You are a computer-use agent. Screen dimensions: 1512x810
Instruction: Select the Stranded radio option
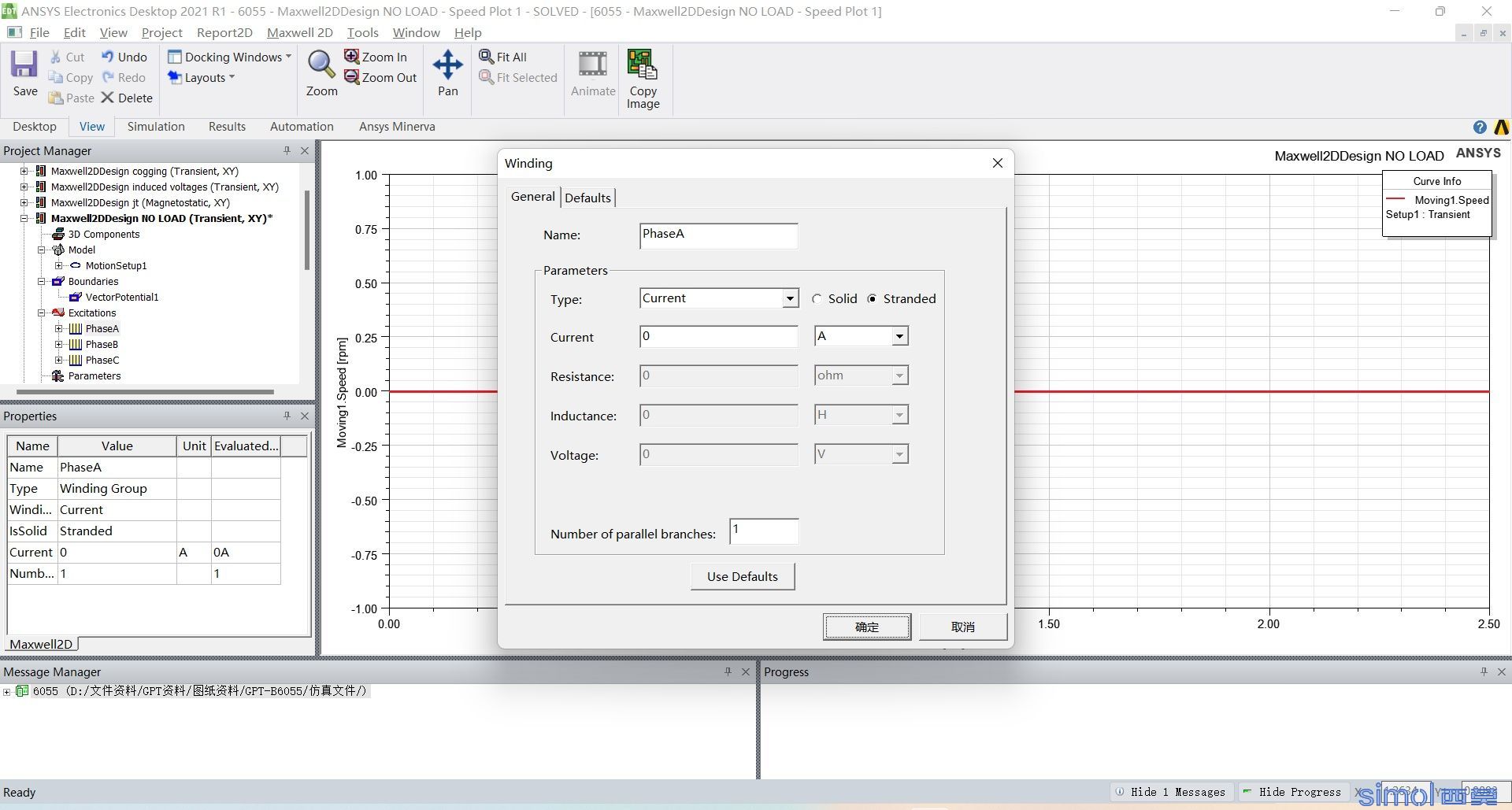click(x=872, y=299)
